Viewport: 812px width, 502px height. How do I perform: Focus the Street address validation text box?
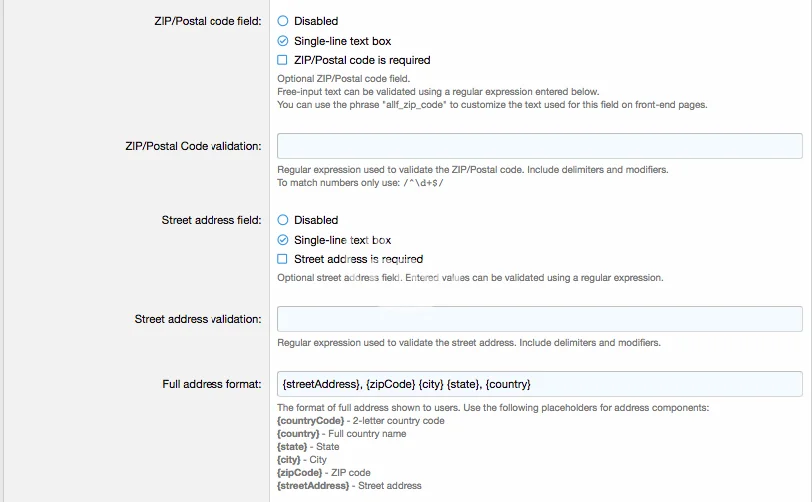pos(539,319)
